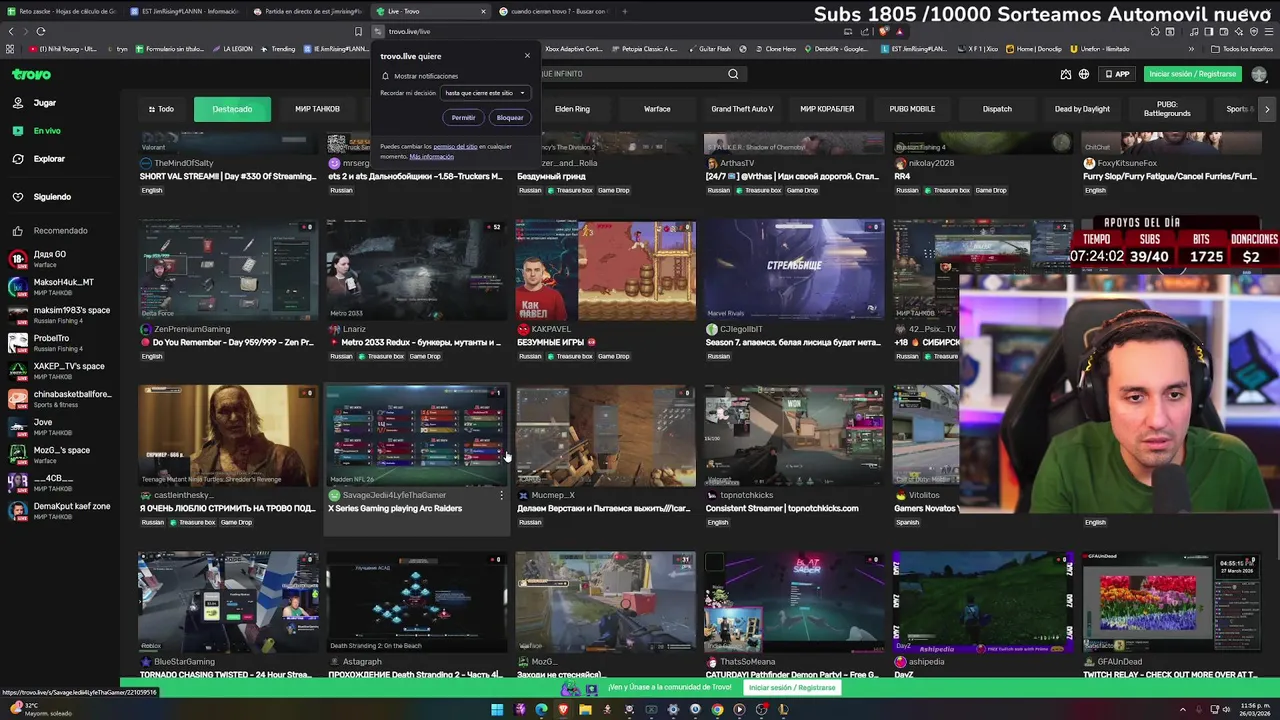Select the PUBG MOBILE category tab

[912, 109]
